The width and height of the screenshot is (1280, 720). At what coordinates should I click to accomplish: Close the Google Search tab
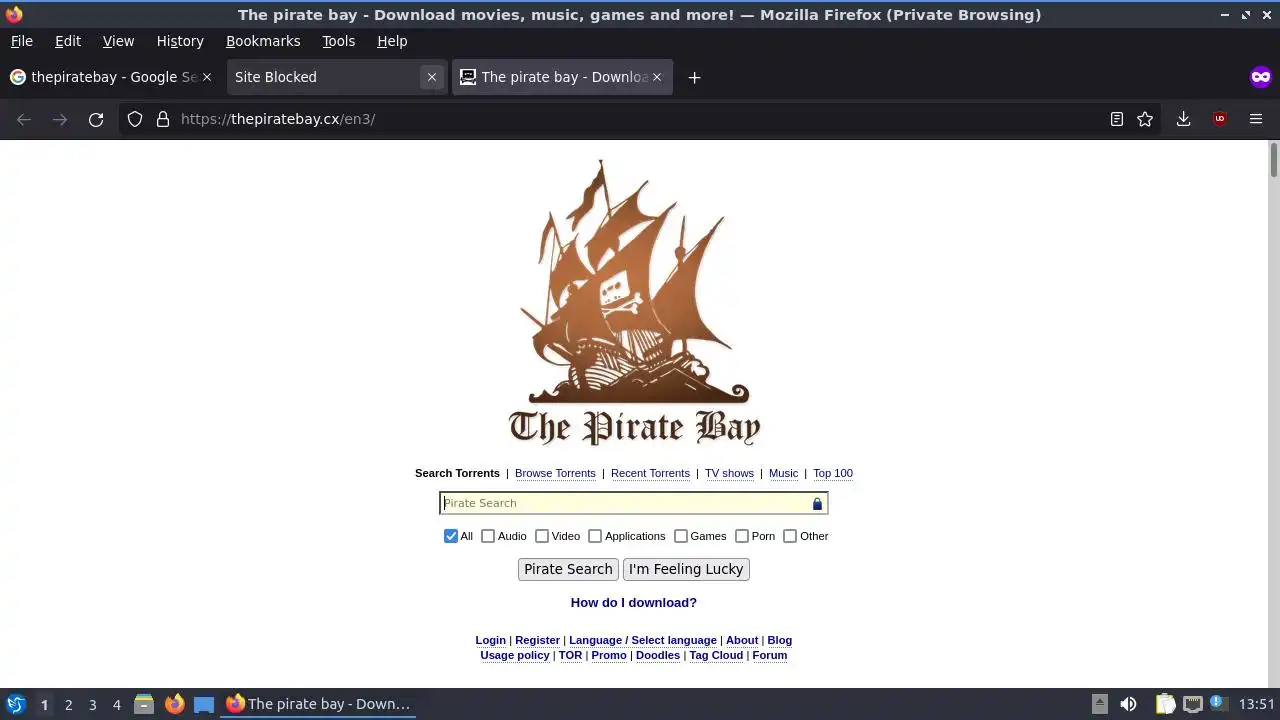coord(207,77)
